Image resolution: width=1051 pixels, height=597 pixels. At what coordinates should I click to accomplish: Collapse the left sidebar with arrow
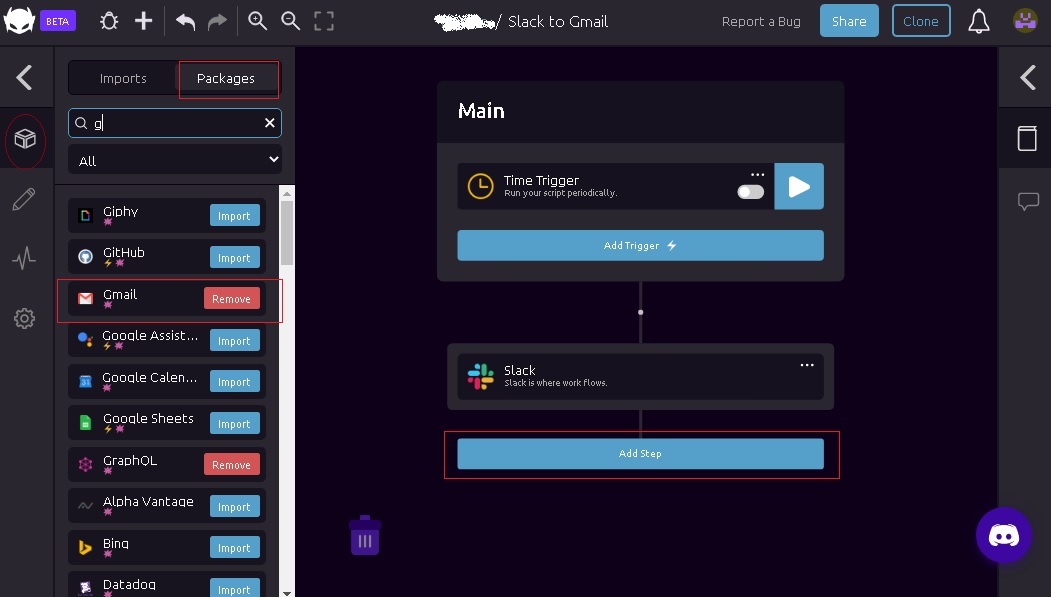[x=25, y=77]
